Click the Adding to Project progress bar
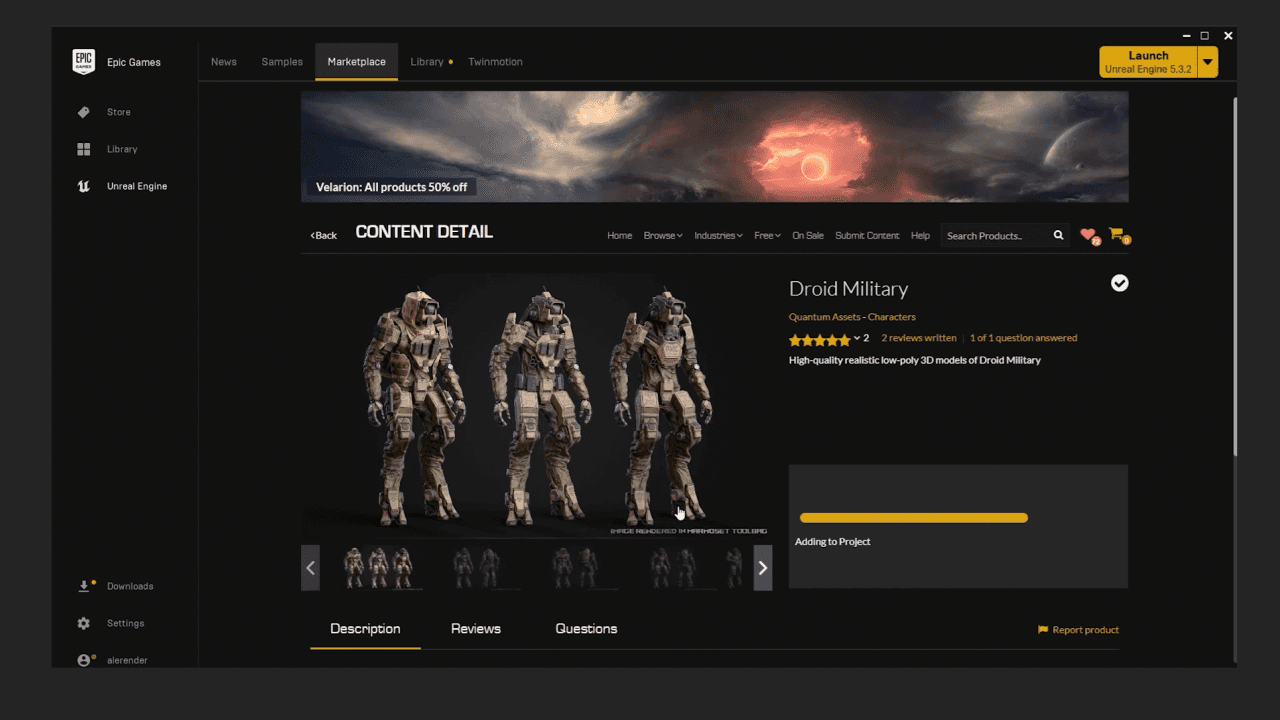The height and width of the screenshot is (720, 1280). pos(913,518)
